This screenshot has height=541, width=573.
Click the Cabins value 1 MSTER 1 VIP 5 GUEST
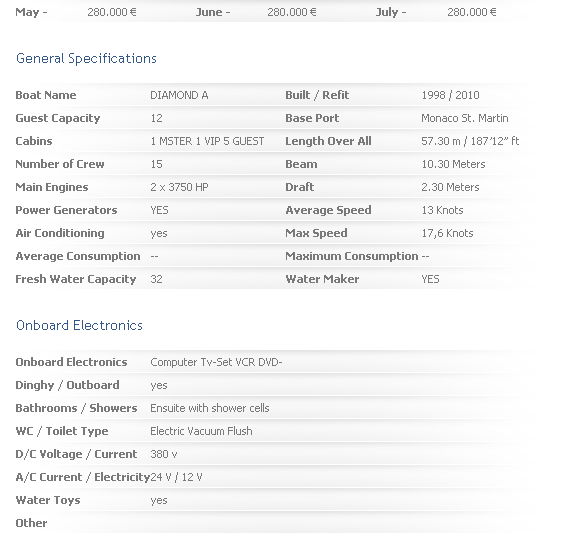pyautogui.click(x=207, y=141)
